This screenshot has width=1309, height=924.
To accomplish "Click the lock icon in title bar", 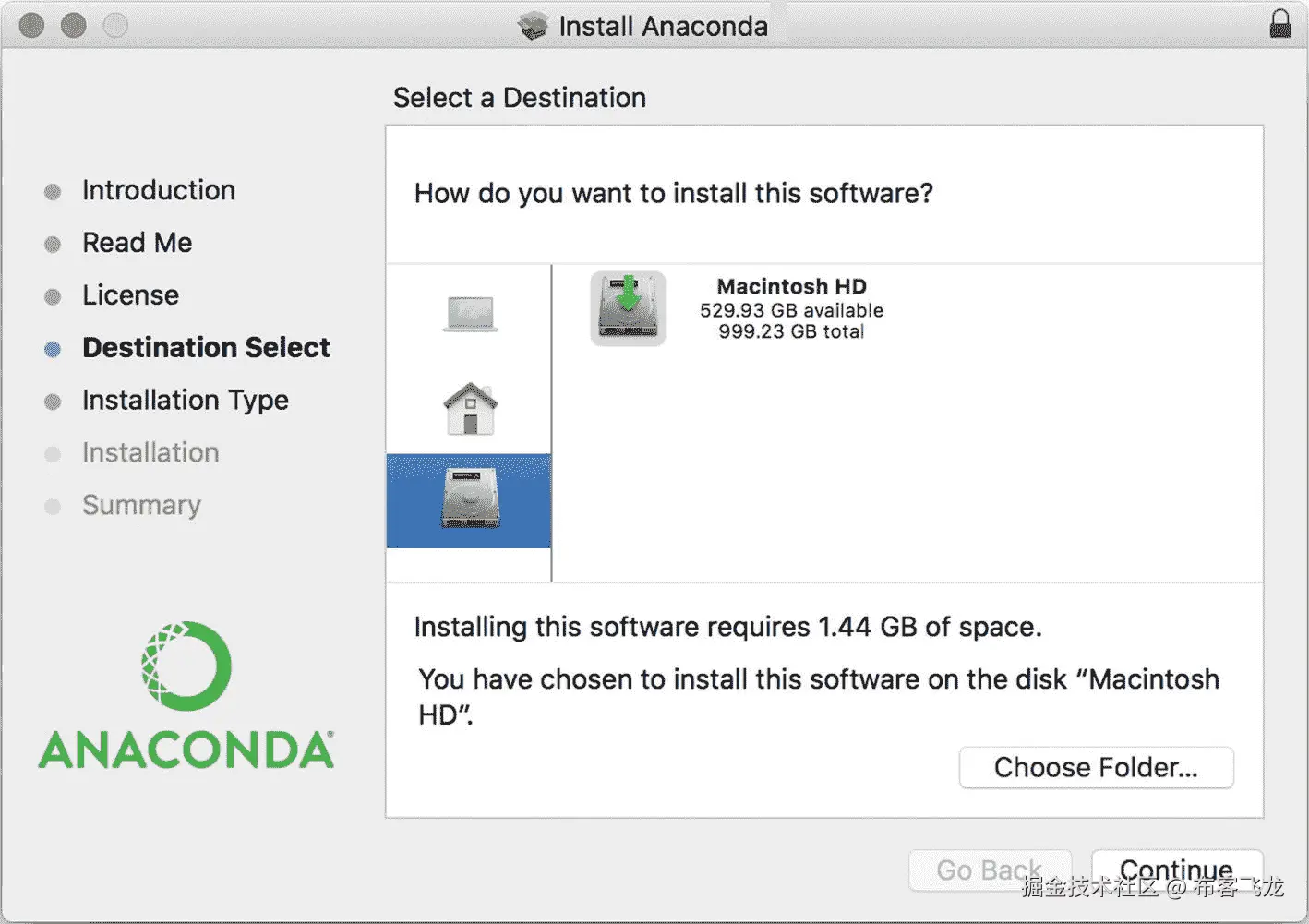I will click(x=1280, y=24).
